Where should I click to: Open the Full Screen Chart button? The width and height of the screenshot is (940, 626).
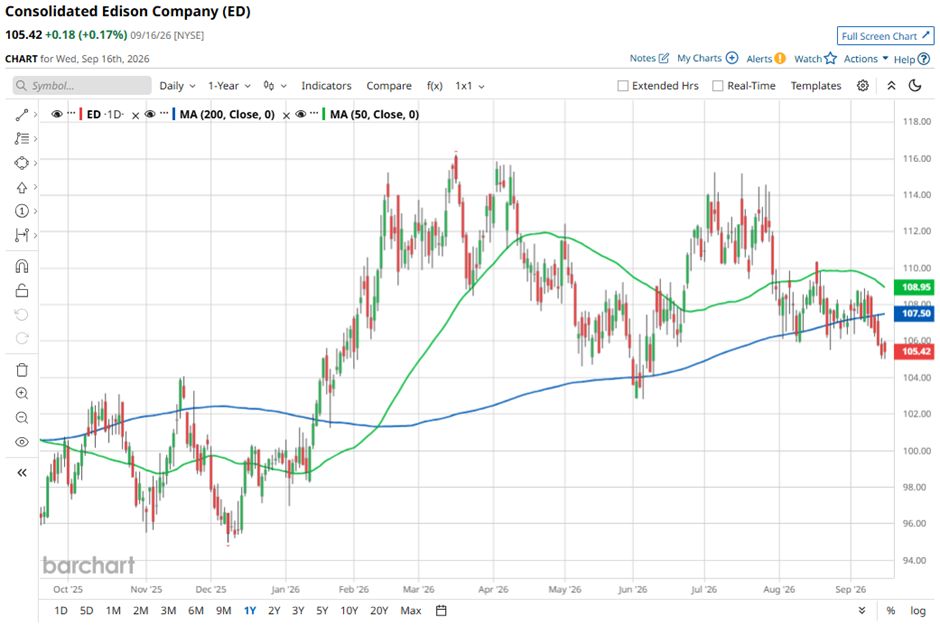[x=885, y=36]
